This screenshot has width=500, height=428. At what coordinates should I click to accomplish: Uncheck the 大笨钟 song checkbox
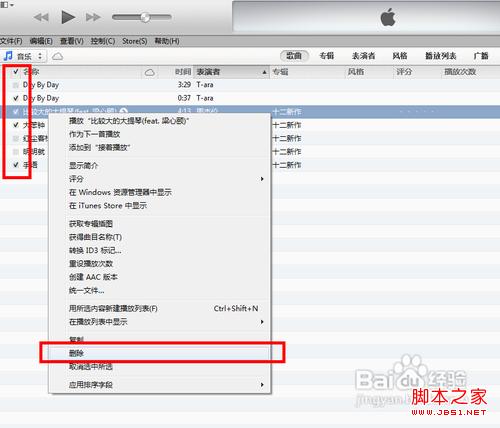15,125
